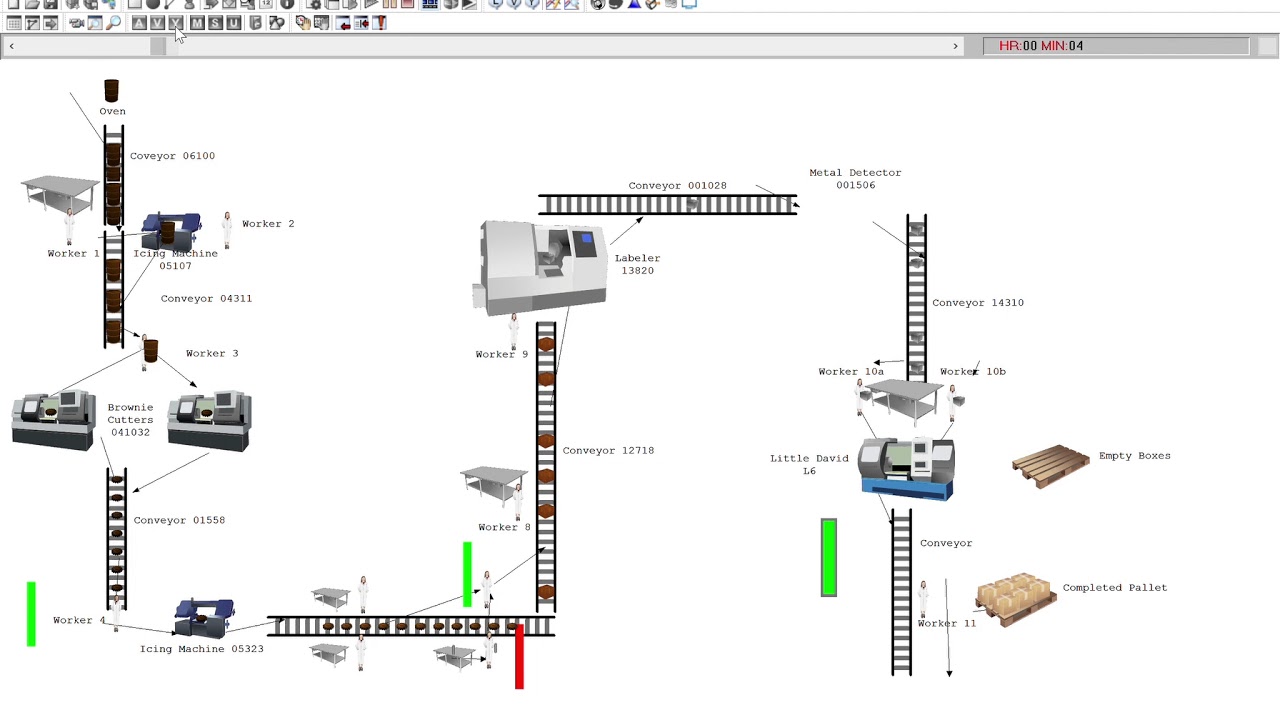
Task: Click the 'V' toolbar button
Action: tap(157, 23)
